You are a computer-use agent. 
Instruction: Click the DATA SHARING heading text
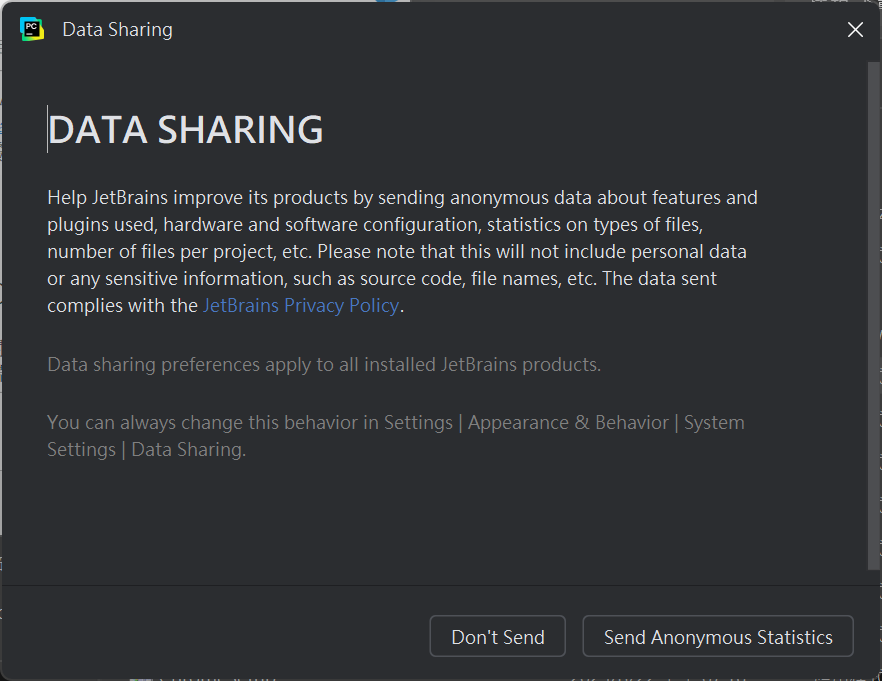186,129
